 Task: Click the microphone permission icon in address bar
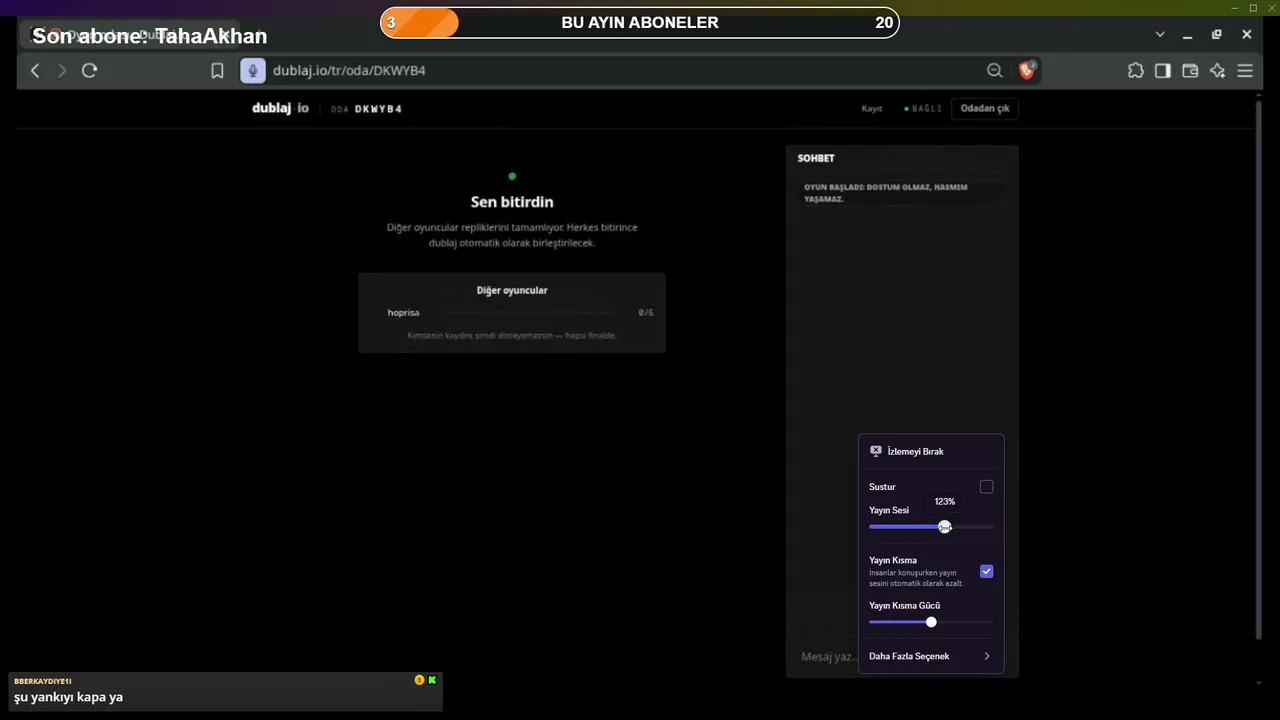[252, 70]
